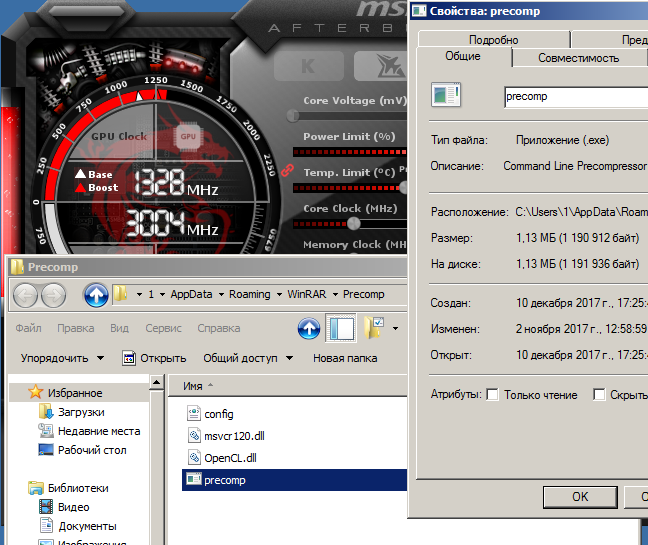Switch to the 'Совместимость' tab

578,58
